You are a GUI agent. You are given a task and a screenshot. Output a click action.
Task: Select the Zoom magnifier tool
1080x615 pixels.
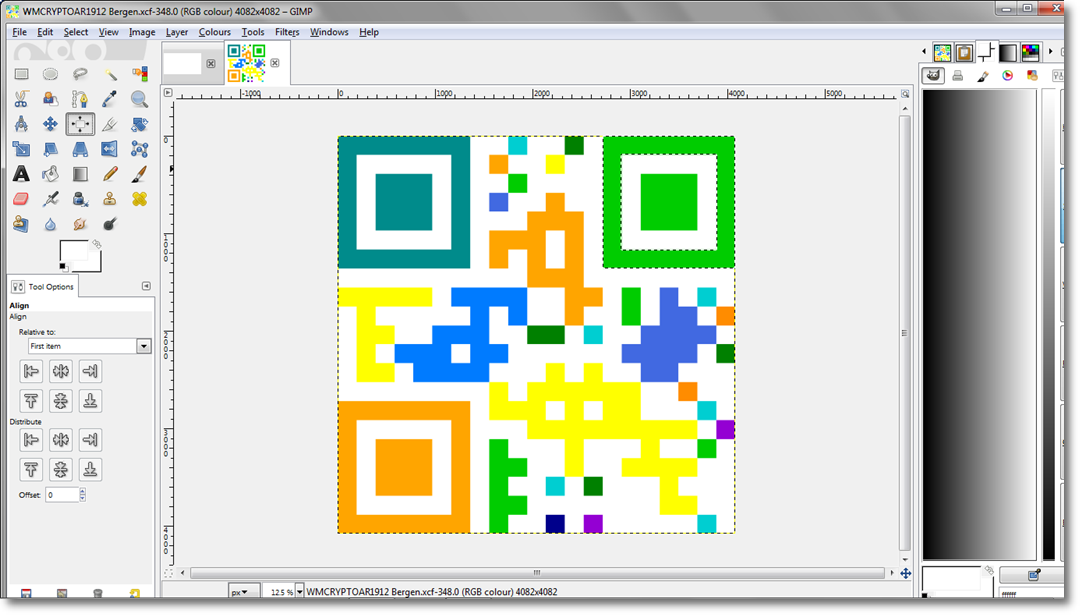[x=139, y=99]
